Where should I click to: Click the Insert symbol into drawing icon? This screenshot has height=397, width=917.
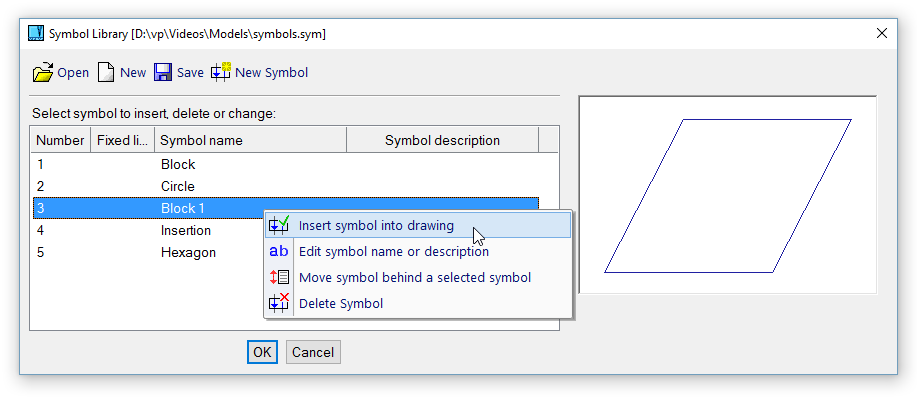279,225
